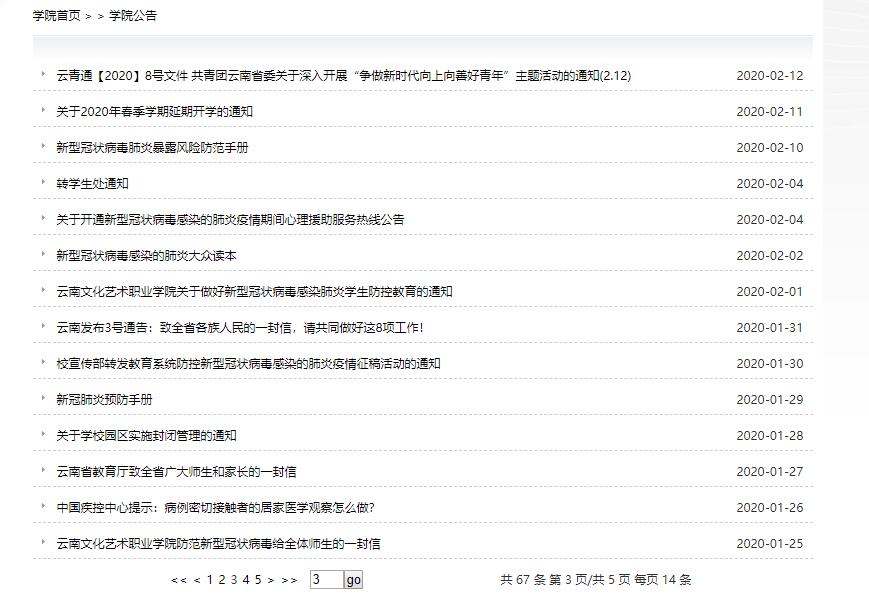The width and height of the screenshot is (869, 599).
Task: Open the 学院公告 breadcrumb link
Action: 133,15
